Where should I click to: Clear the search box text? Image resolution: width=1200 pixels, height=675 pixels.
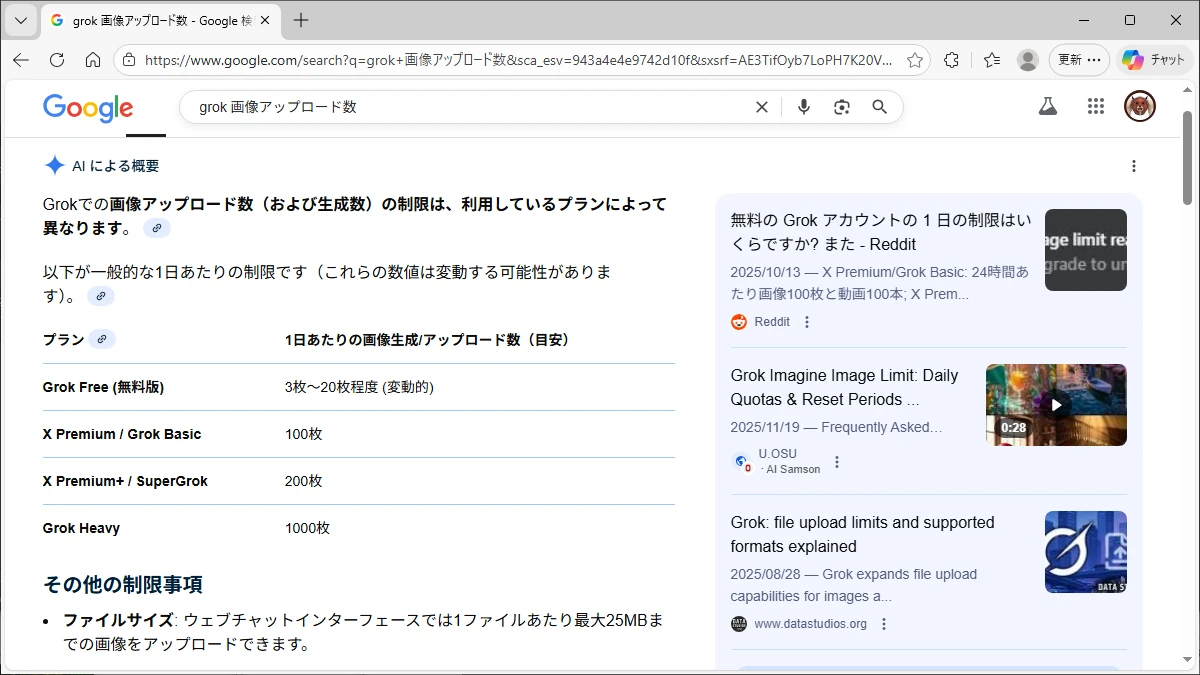(x=762, y=107)
